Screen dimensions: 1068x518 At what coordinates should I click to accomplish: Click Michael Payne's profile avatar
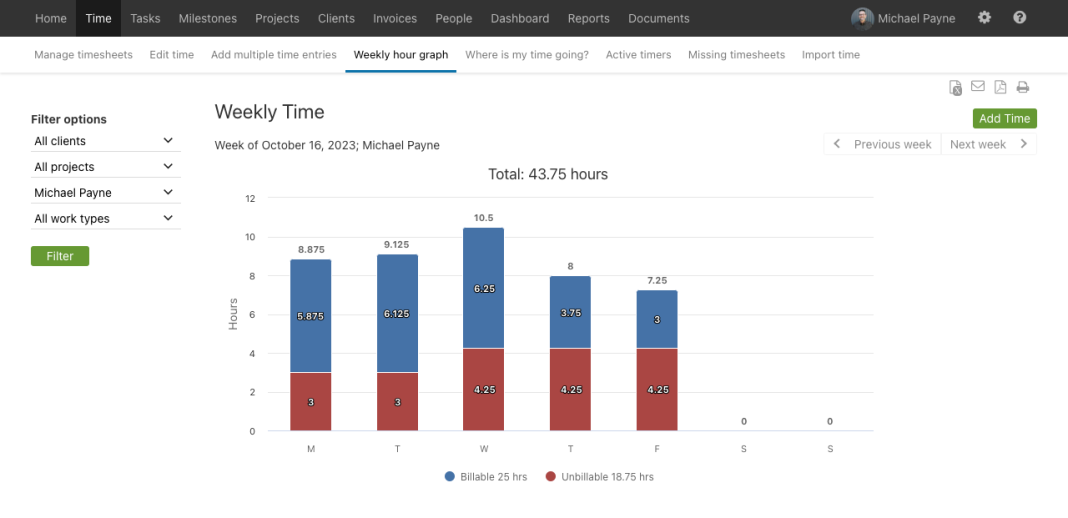pos(861,18)
